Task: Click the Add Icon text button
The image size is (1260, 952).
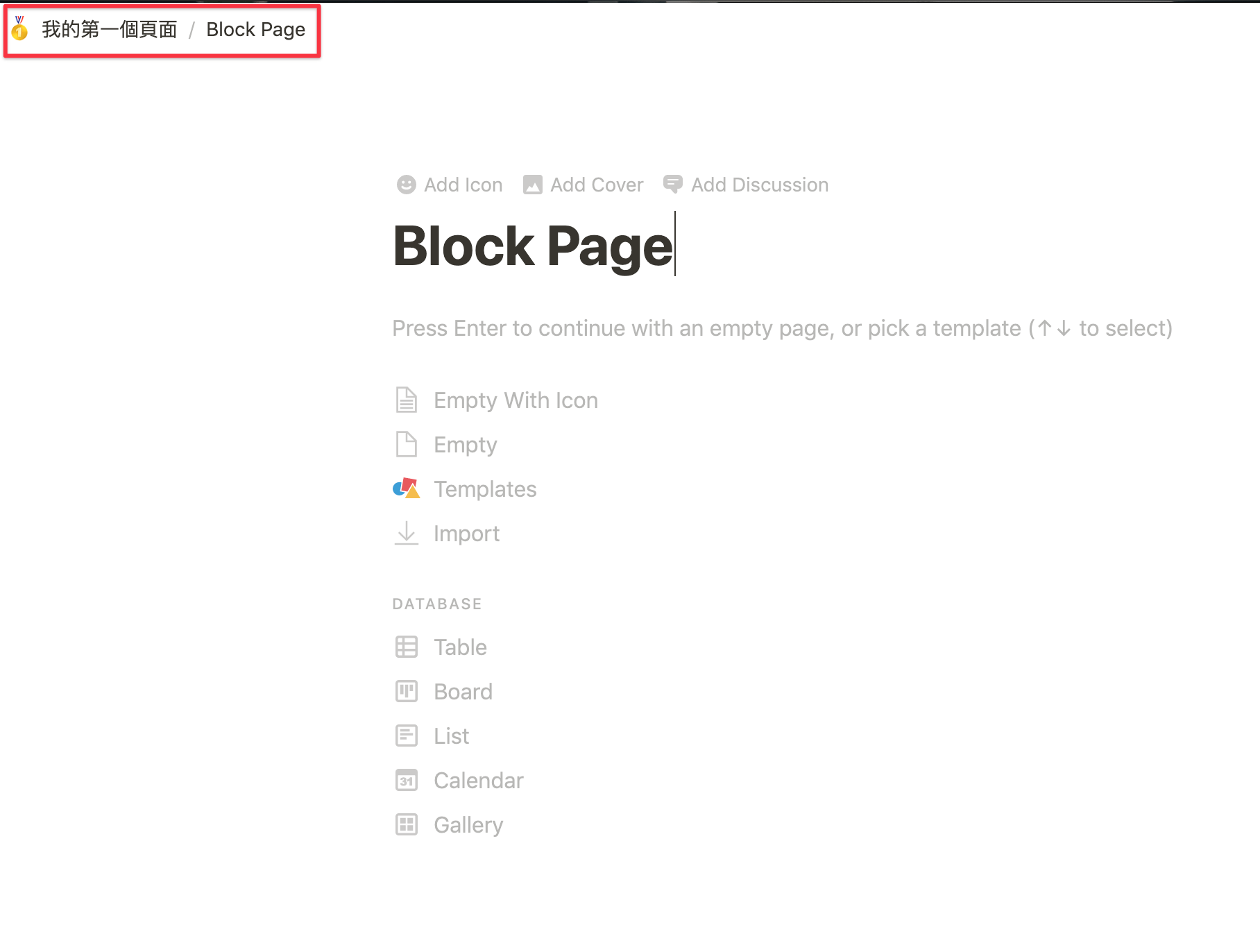Action: pyautogui.click(x=463, y=185)
